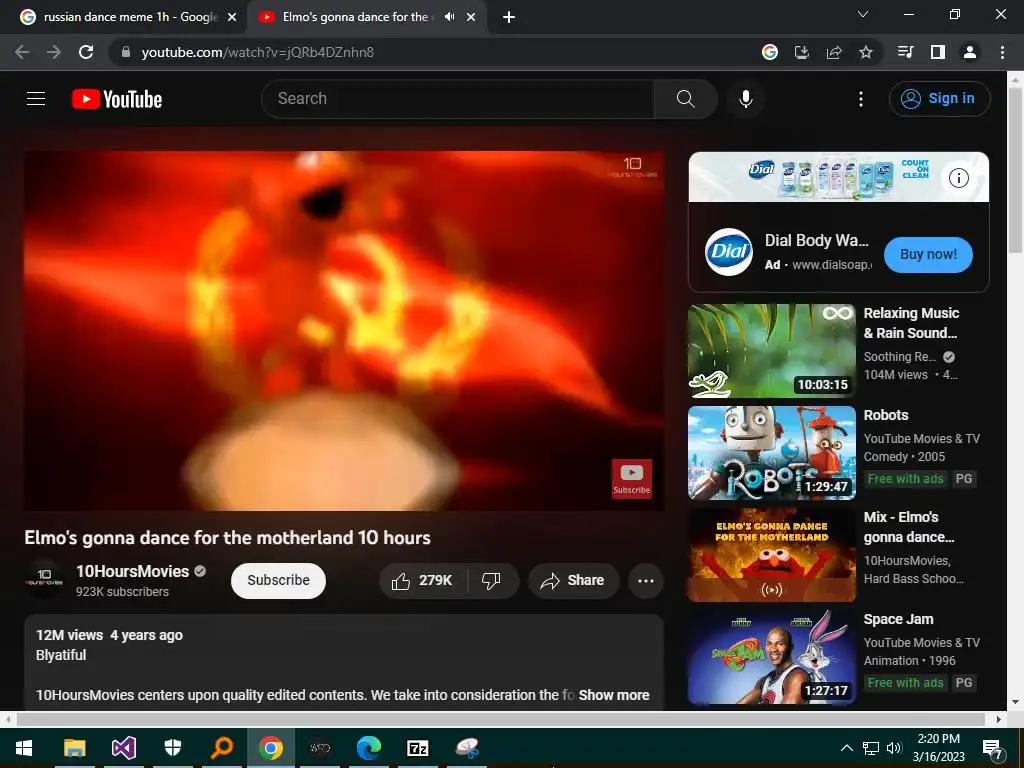Reload the page
This screenshot has height=768, width=1024.
[x=86, y=52]
